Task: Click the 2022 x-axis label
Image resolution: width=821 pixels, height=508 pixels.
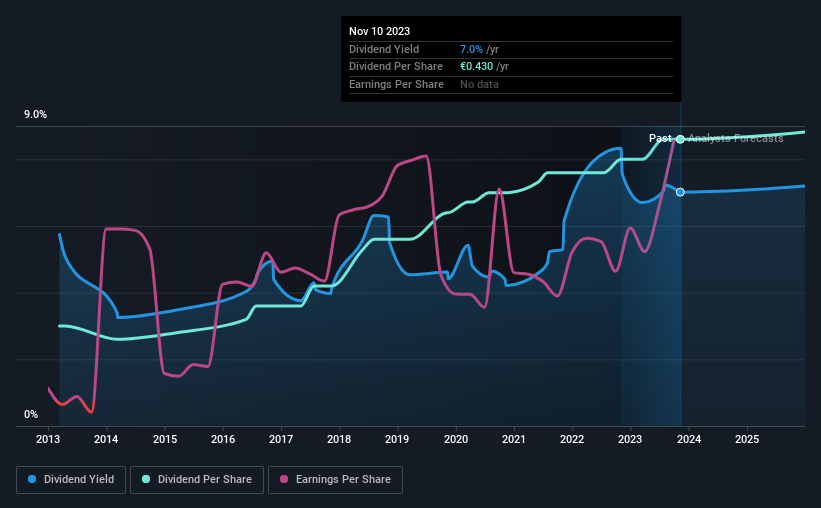Action: (572, 439)
